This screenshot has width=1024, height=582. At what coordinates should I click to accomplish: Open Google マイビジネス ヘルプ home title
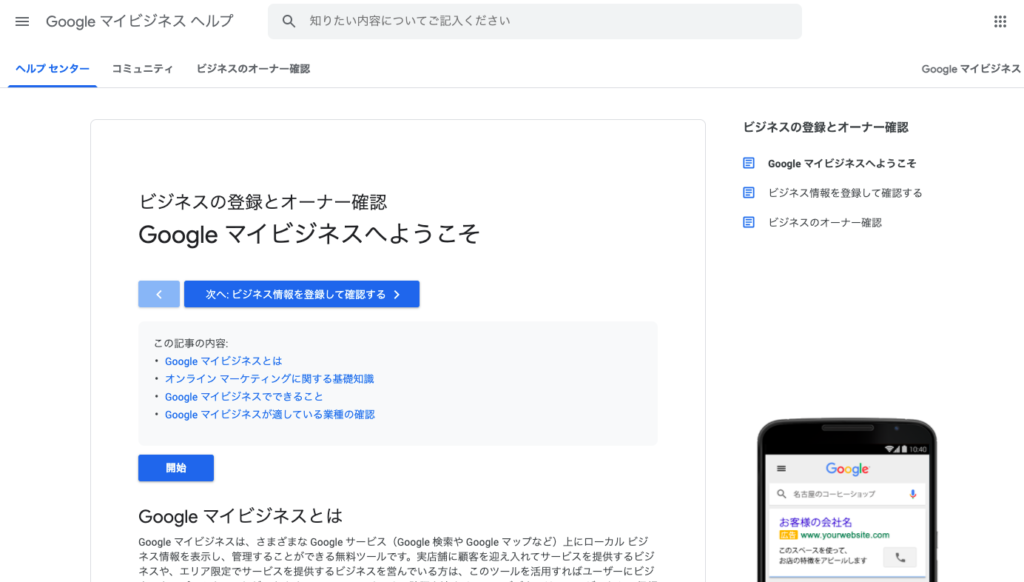tap(139, 22)
